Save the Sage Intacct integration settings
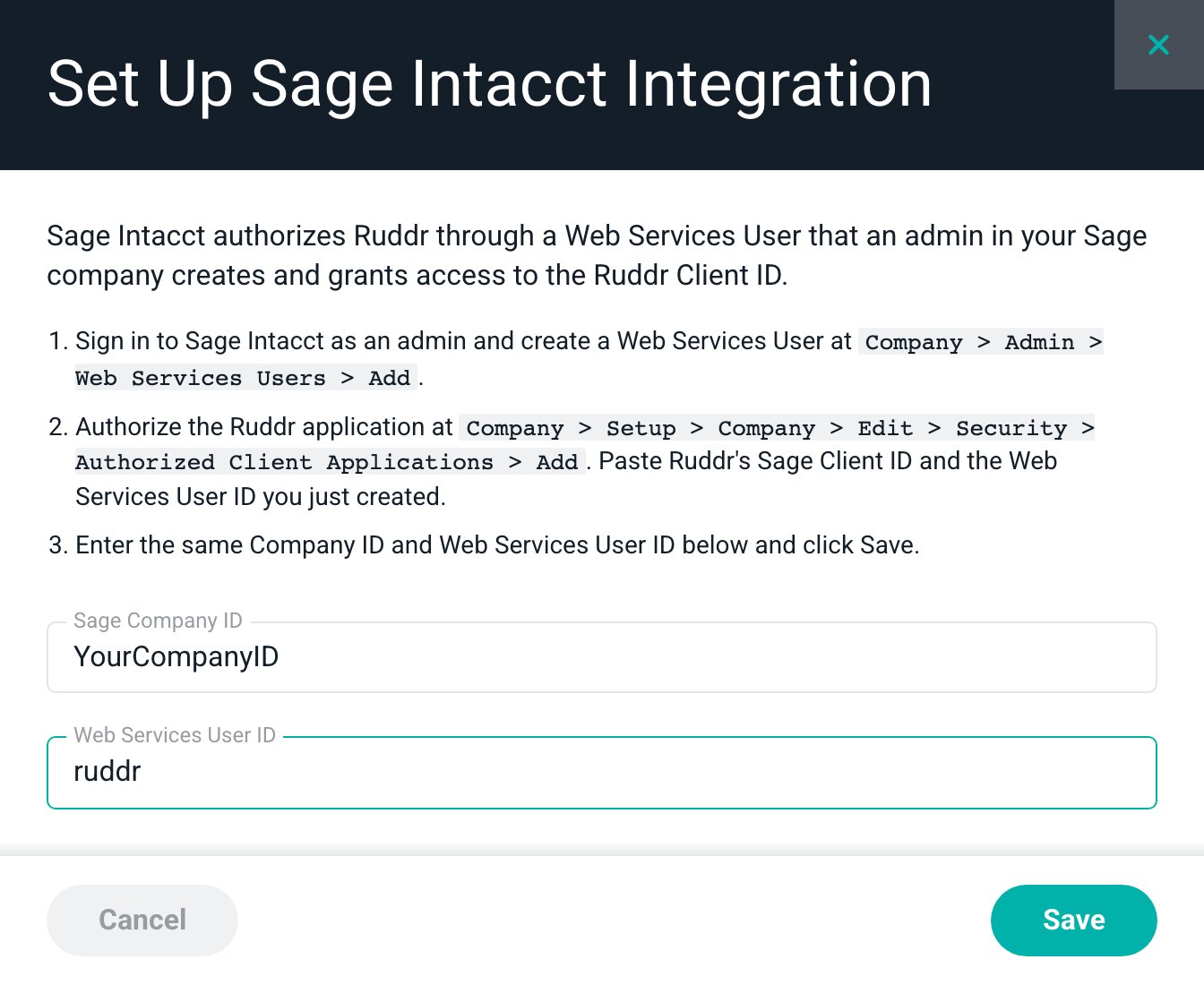This screenshot has width=1204, height=985. click(x=1073, y=920)
